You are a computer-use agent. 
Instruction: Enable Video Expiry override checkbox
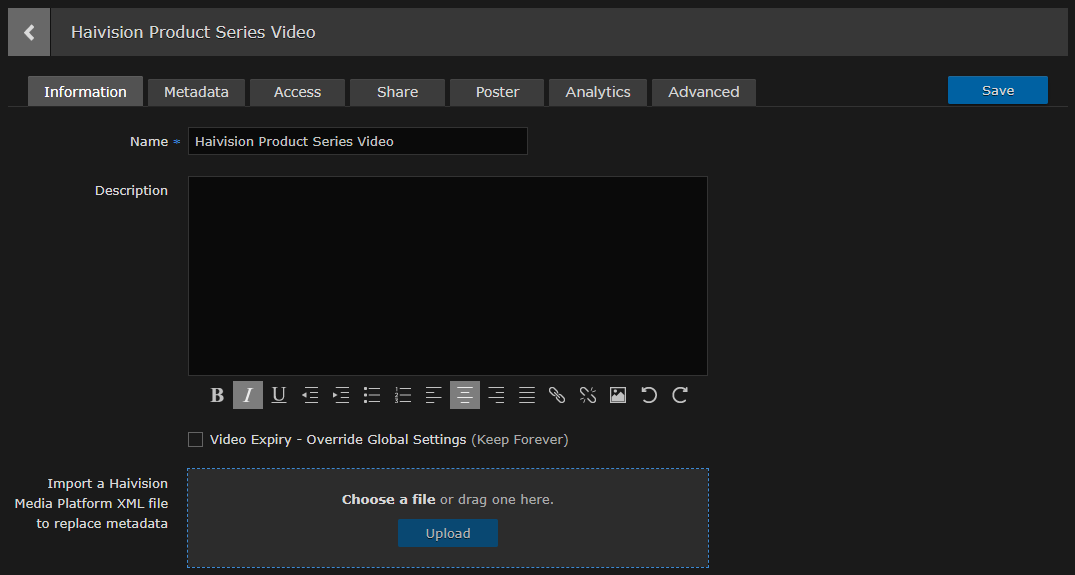tap(195, 439)
